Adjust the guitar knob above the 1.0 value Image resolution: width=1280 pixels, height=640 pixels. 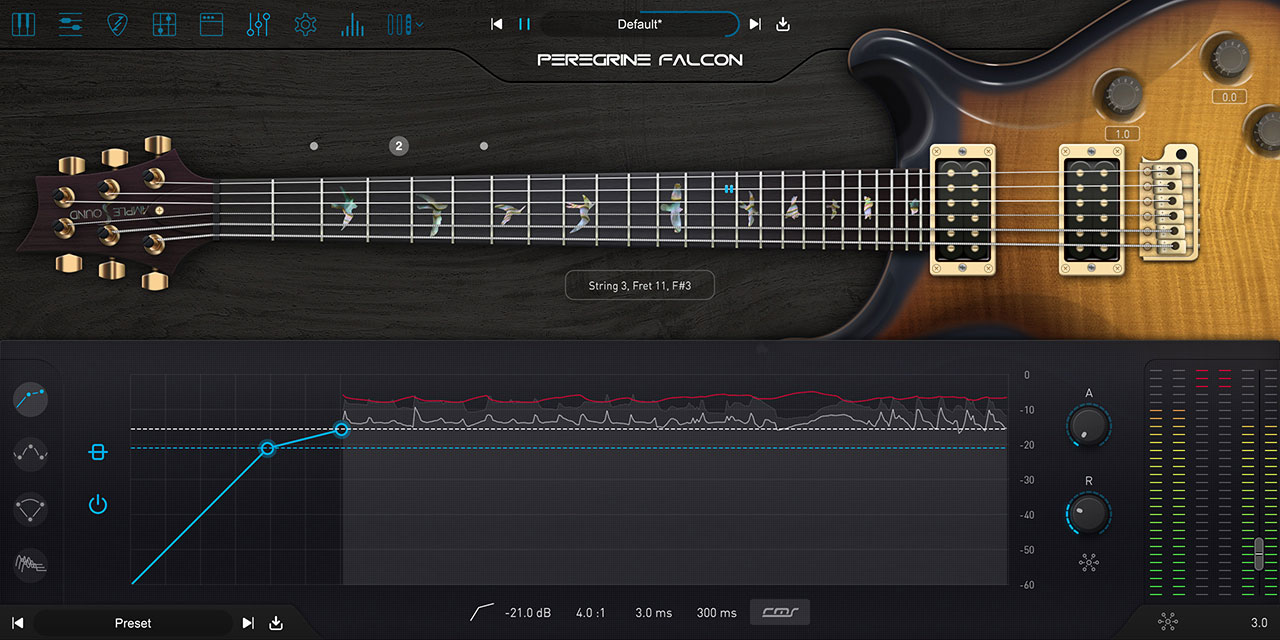click(1123, 95)
